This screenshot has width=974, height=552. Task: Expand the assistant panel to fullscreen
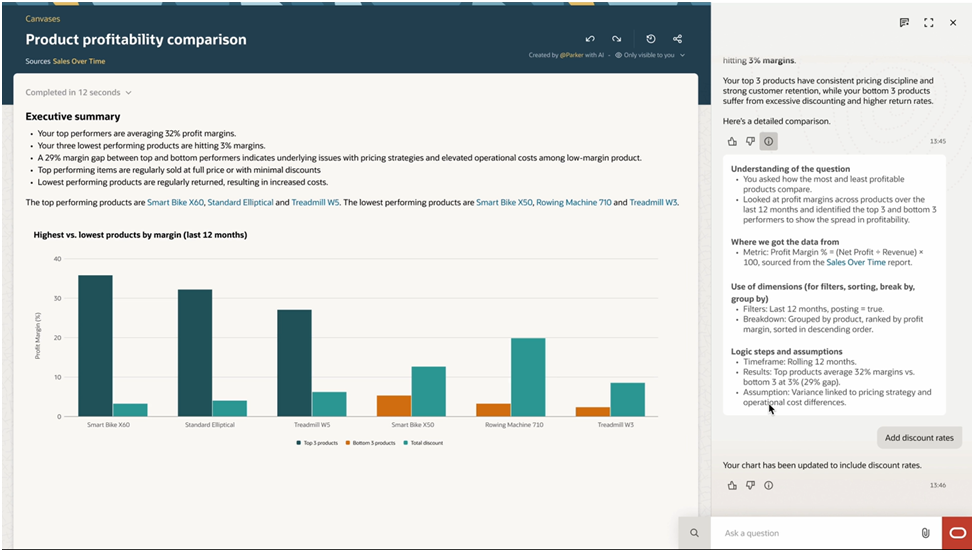(929, 22)
